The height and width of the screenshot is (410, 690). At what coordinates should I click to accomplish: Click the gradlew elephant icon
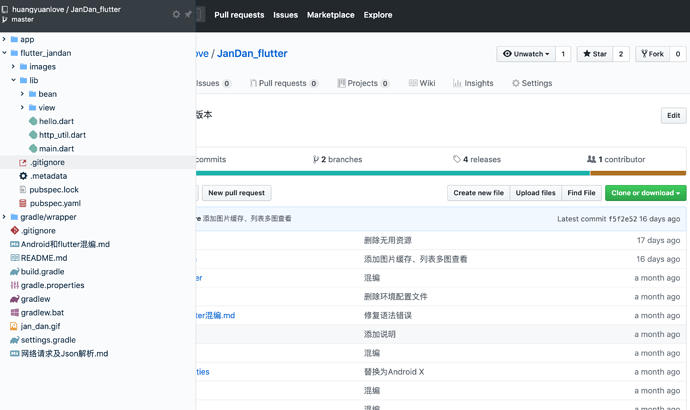(15, 299)
